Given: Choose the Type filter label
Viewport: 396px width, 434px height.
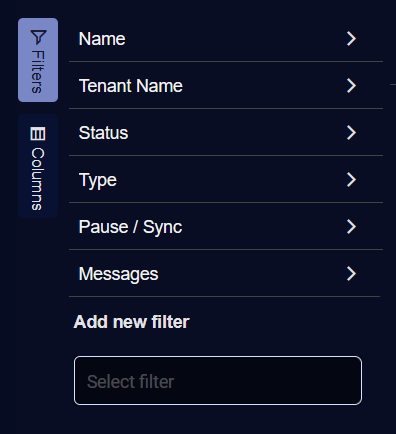Looking at the screenshot, I should pyautogui.click(x=98, y=180).
